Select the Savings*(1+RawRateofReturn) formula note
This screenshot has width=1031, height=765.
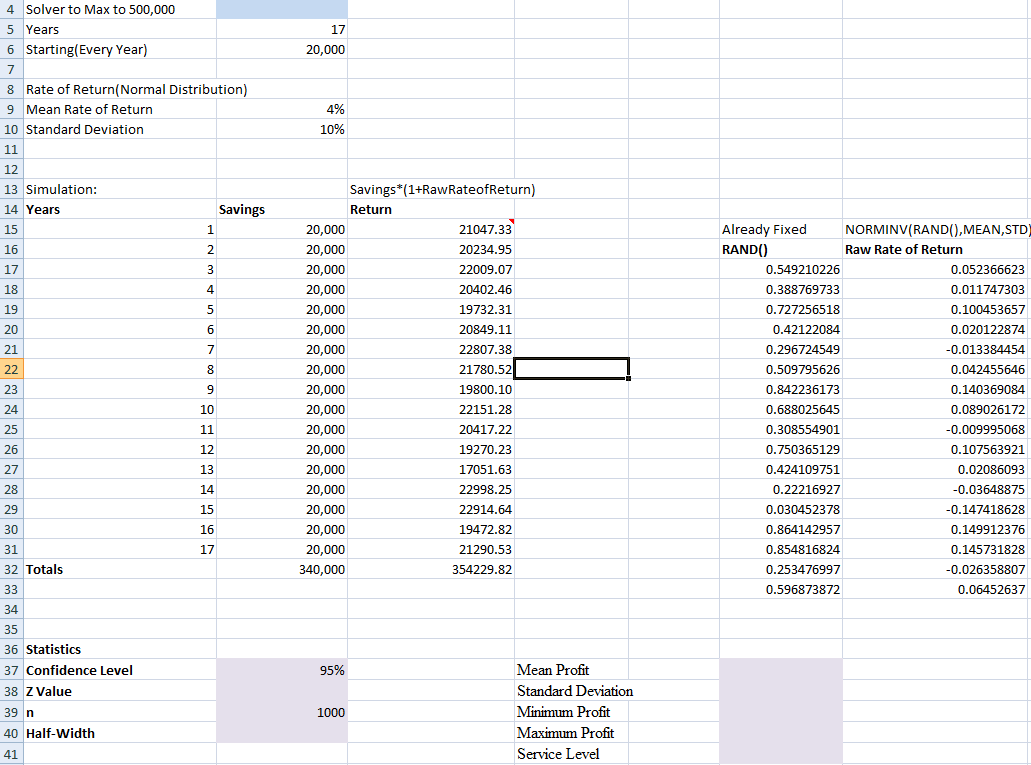tap(443, 189)
